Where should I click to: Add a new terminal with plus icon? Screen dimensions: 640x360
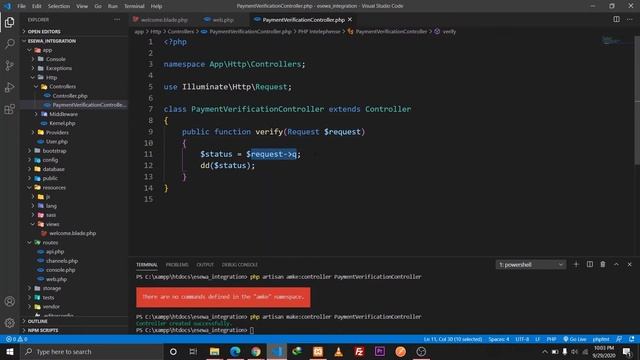point(576,264)
